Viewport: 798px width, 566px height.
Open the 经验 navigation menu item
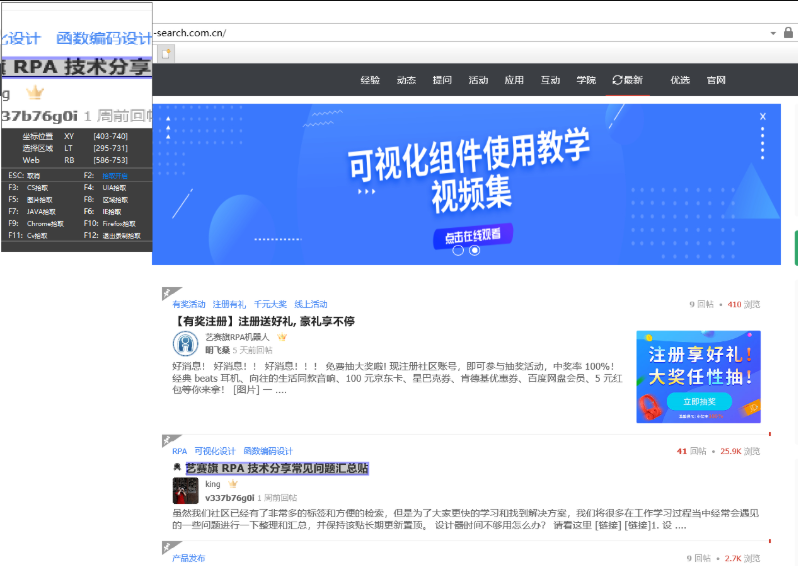[370, 80]
